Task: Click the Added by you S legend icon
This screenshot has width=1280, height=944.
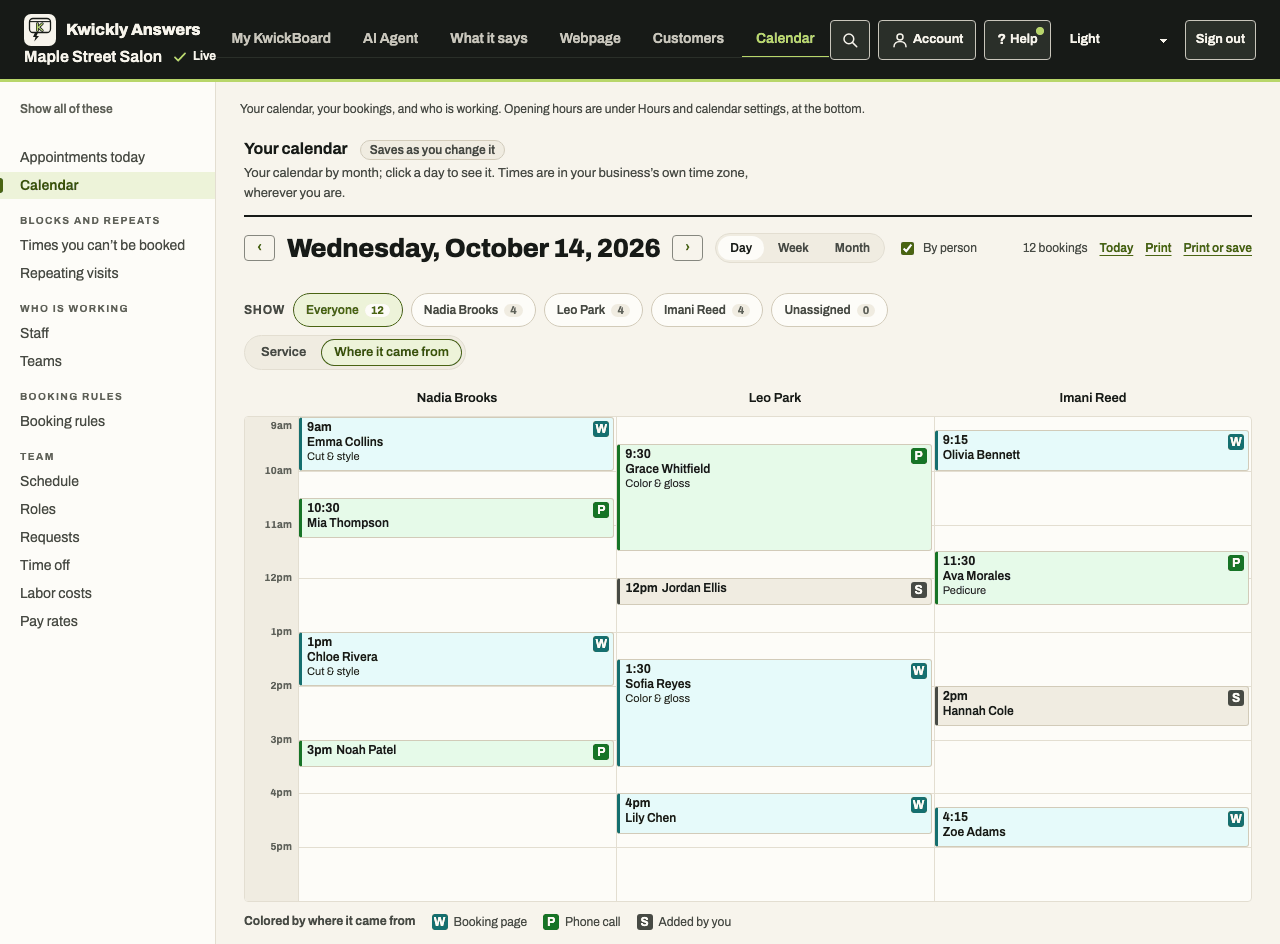Action: pyautogui.click(x=645, y=922)
